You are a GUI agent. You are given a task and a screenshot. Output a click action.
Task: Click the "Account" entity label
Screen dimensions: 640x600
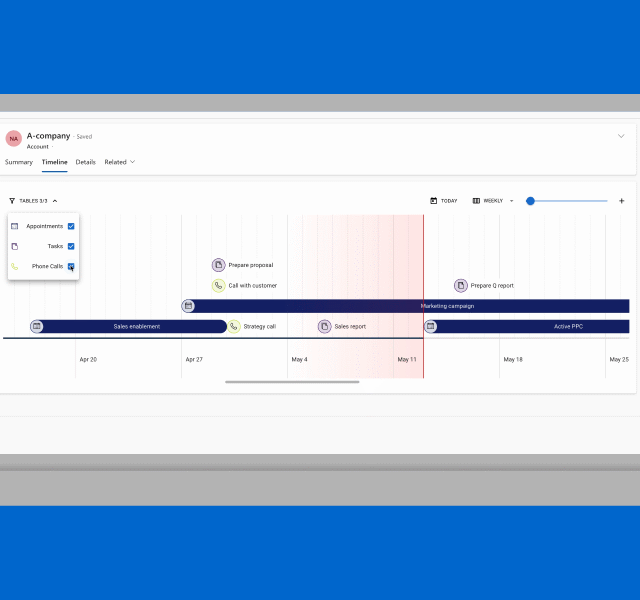tap(38, 147)
